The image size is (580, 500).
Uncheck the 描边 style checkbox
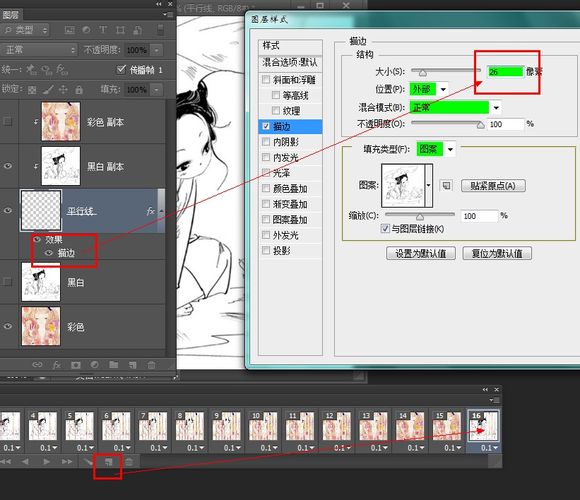click(x=266, y=126)
